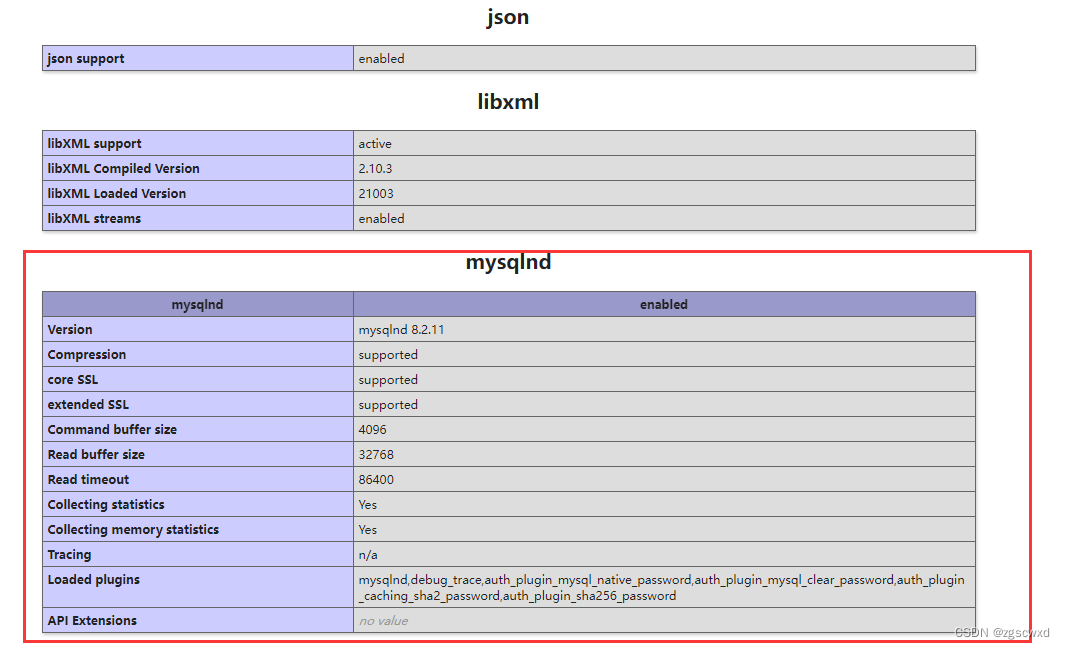This screenshot has width=1065, height=649.
Task: Click the 'no value' API Extensions cell
Action: (x=664, y=620)
